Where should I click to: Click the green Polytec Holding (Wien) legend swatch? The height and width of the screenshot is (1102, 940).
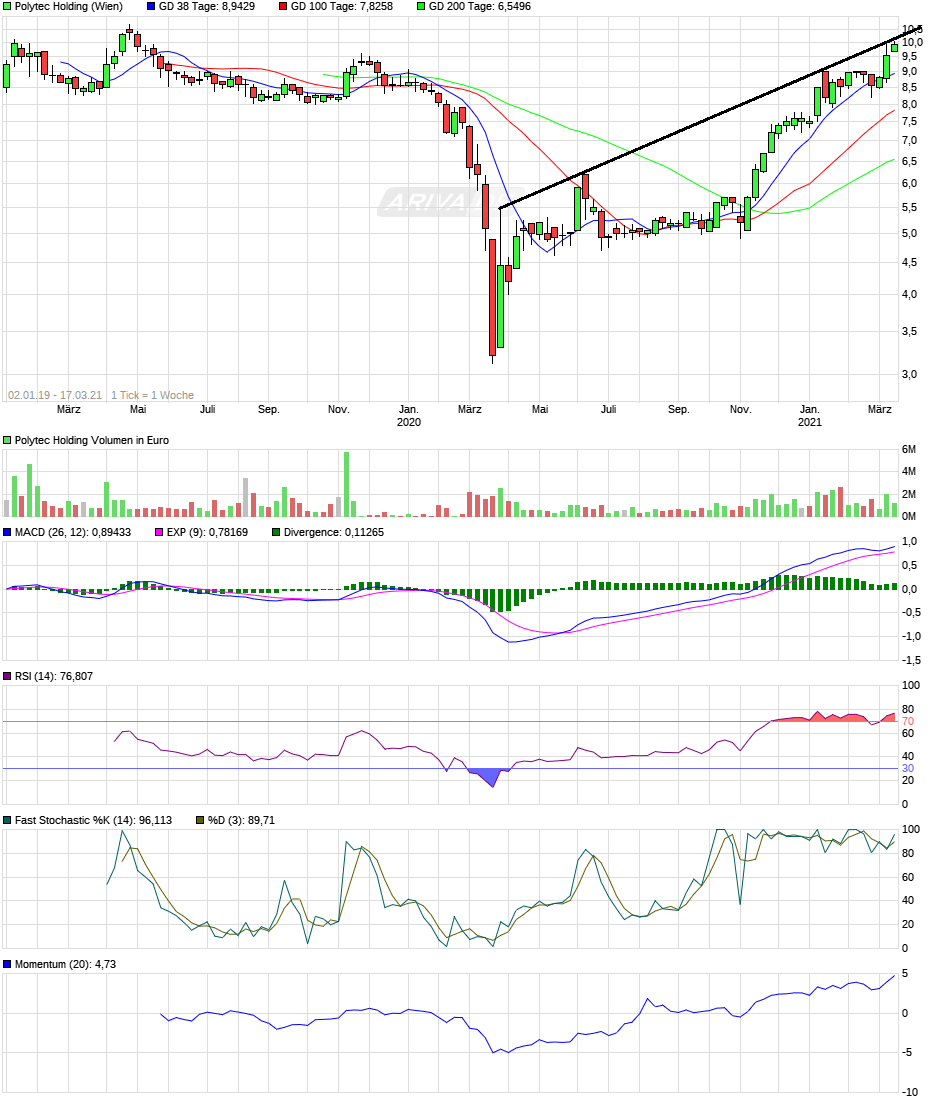click(7, 6)
